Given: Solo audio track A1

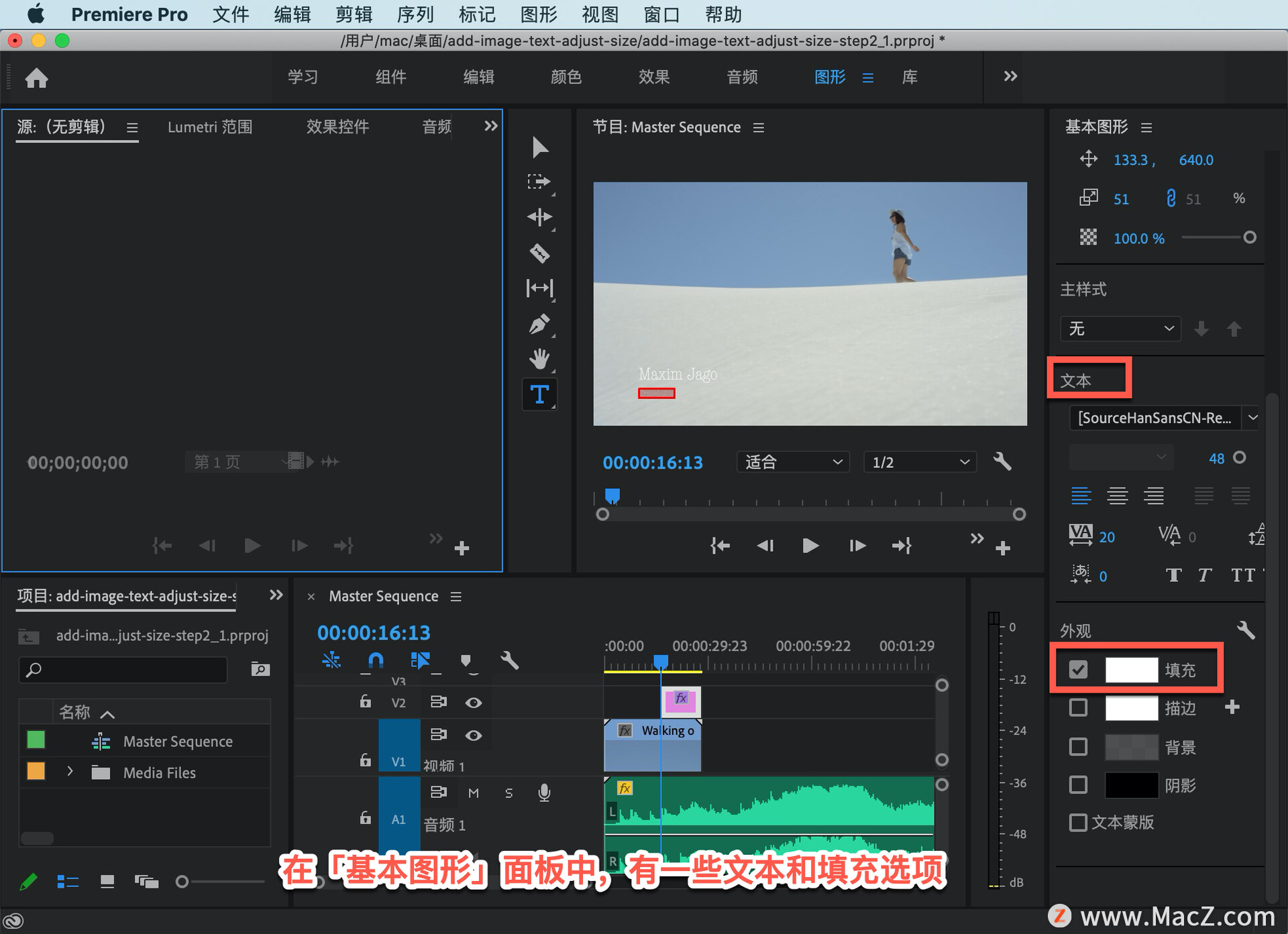Looking at the screenshot, I should pyautogui.click(x=508, y=793).
